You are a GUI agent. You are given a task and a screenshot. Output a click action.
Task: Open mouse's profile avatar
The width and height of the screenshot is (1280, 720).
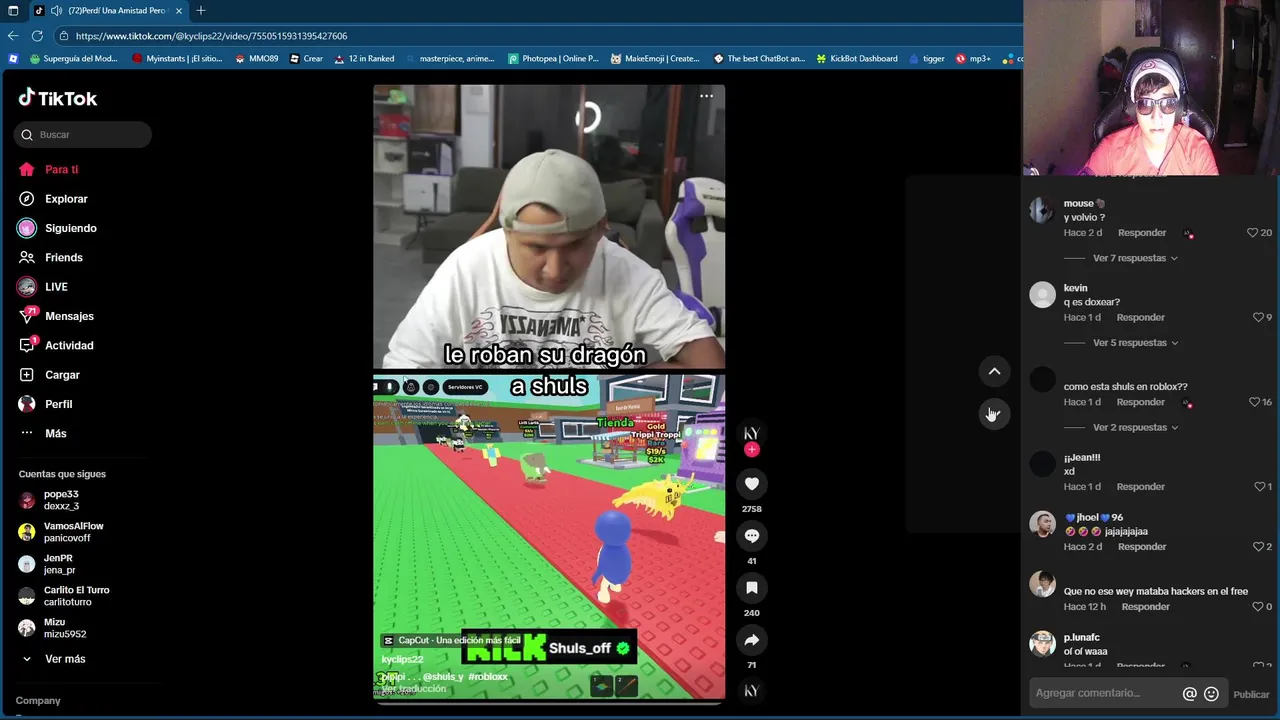coord(1042,210)
